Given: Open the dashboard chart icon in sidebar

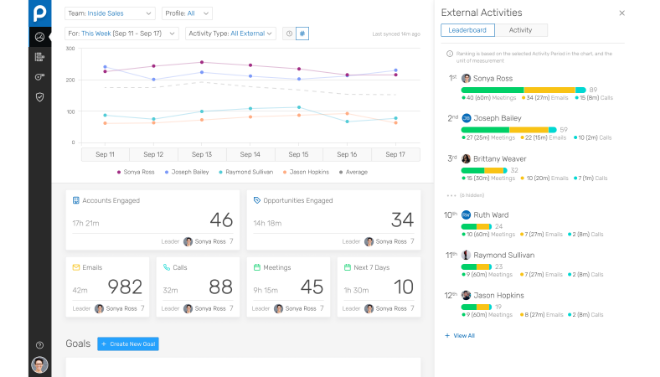Looking at the screenshot, I should coord(40,37).
